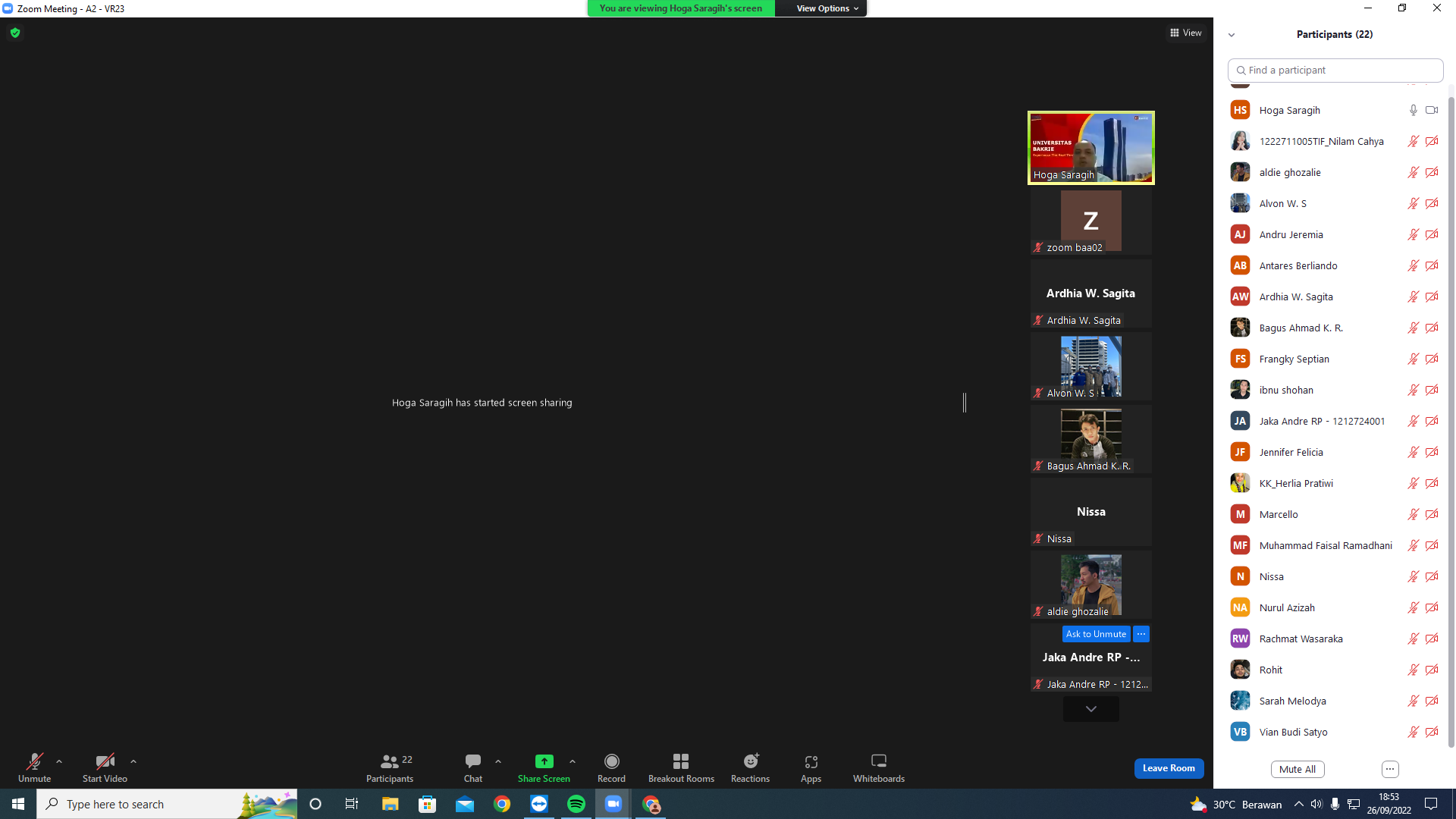Open the Participants panel icon
Image resolution: width=1456 pixels, height=819 pixels.
[x=390, y=761]
